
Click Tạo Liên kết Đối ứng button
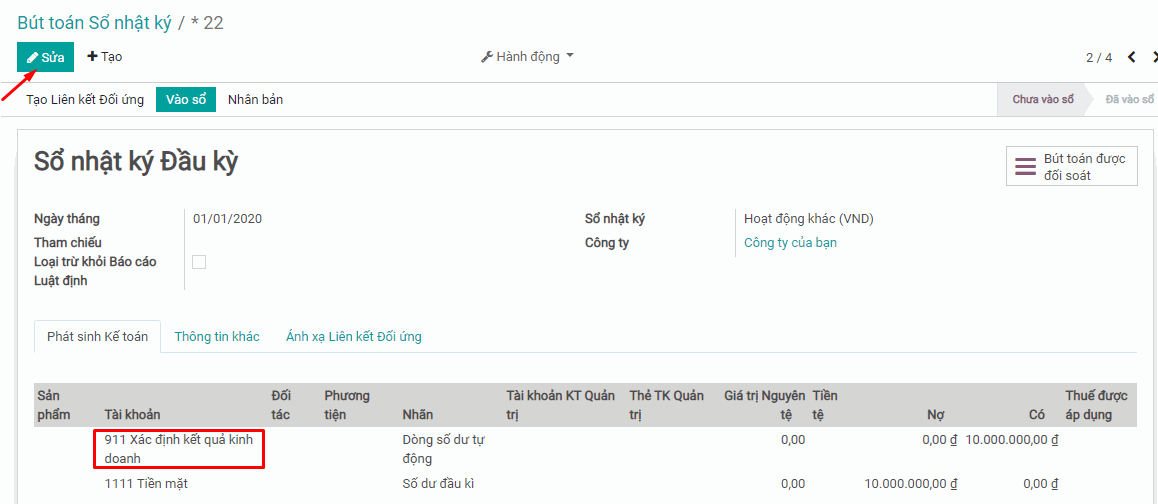tap(85, 99)
